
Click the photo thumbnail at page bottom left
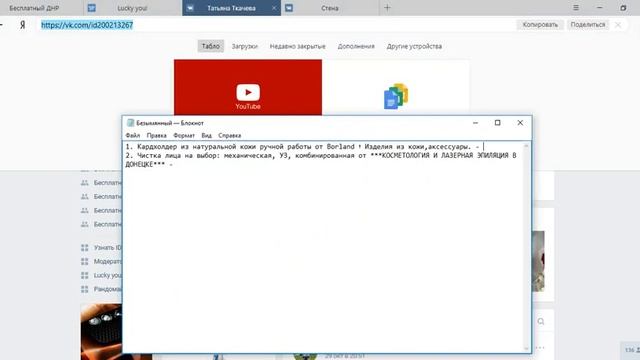click(x=101, y=331)
